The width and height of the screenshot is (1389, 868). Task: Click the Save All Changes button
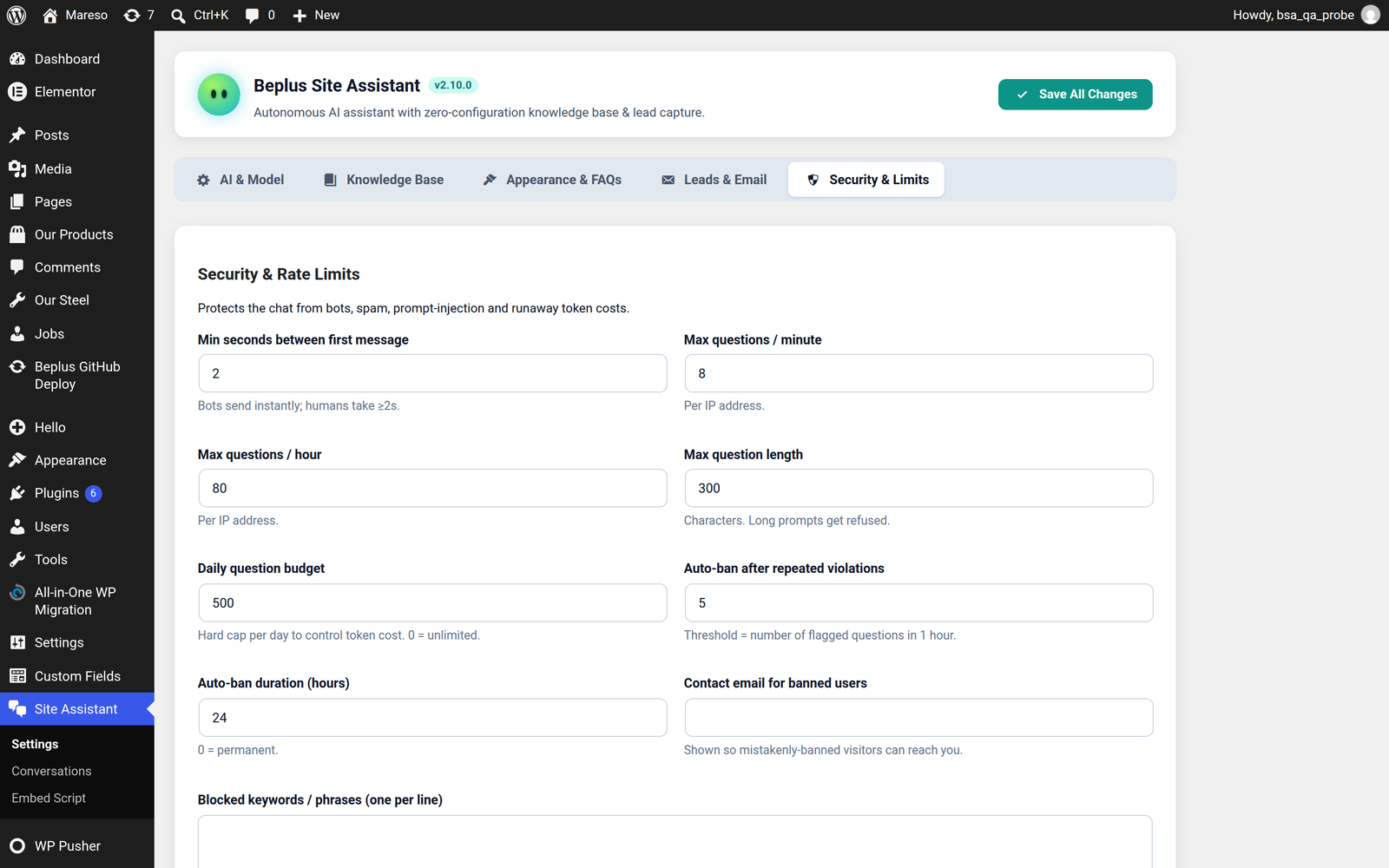pyautogui.click(x=1076, y=95)
